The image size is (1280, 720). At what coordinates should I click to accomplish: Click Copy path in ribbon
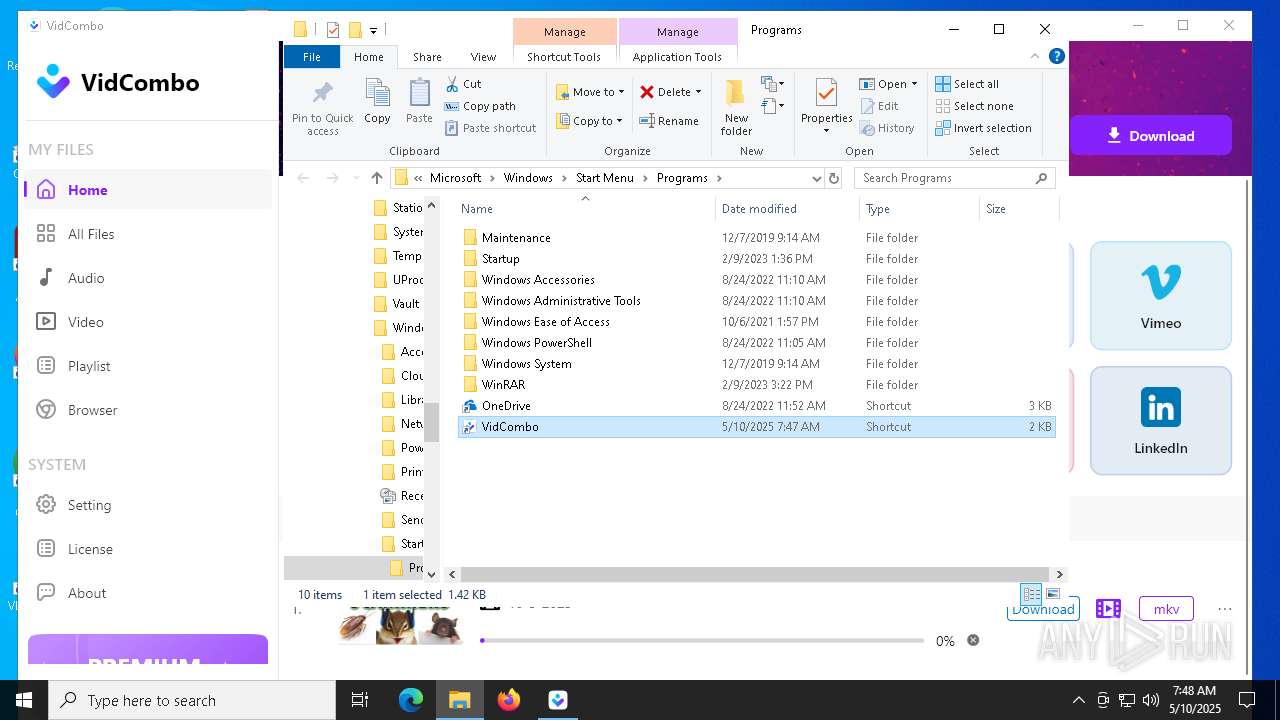click(x=480, y=106)
